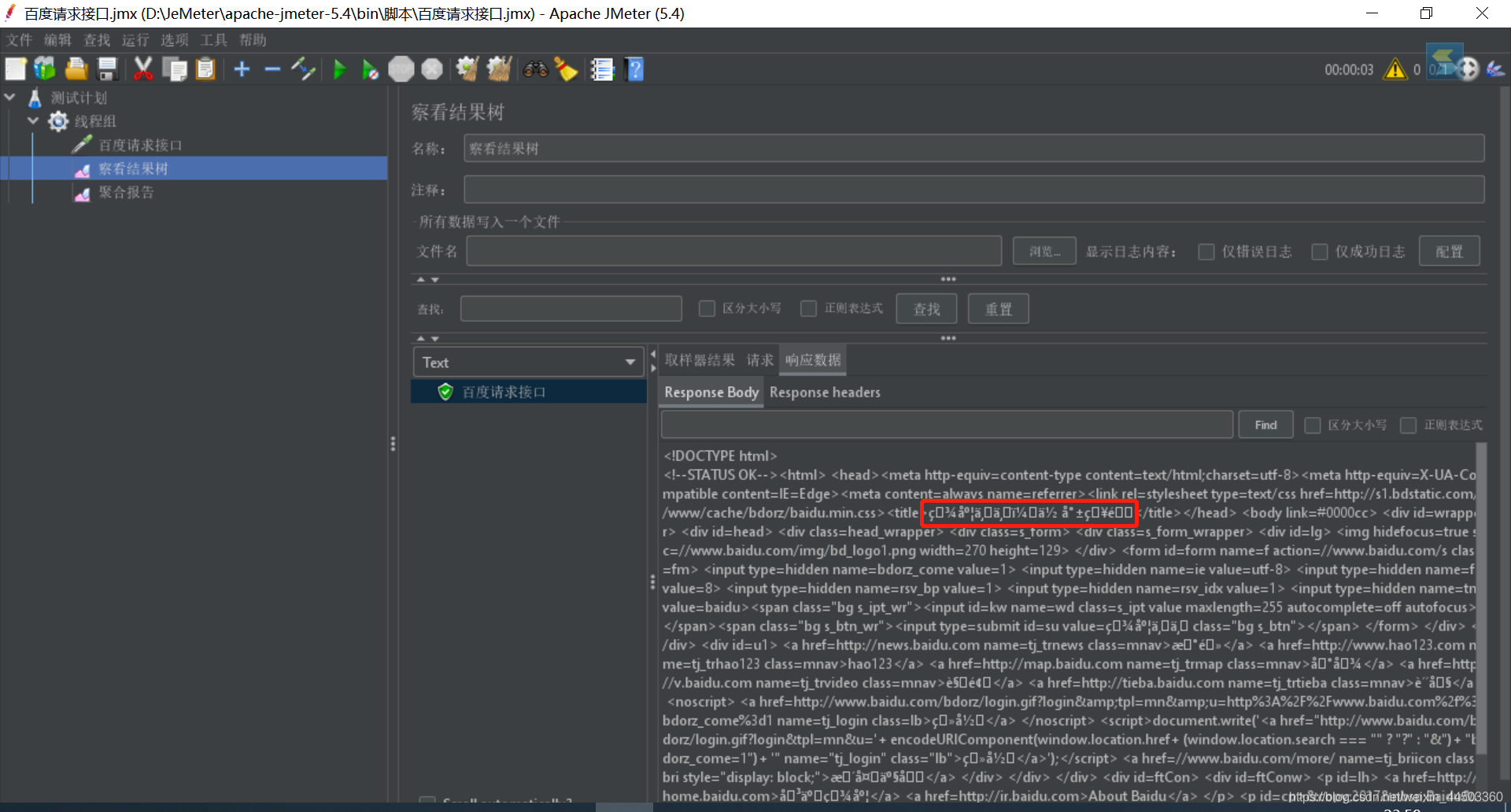Open the function helper list icon
This screenshot has width=1511, height=812.
click(602, 69)
